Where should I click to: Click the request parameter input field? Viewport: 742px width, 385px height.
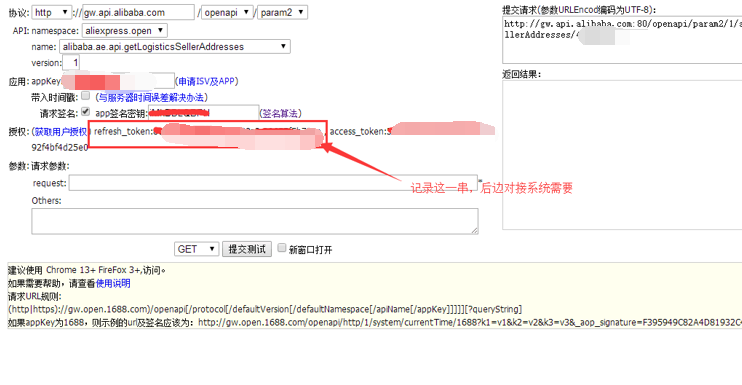273,183
